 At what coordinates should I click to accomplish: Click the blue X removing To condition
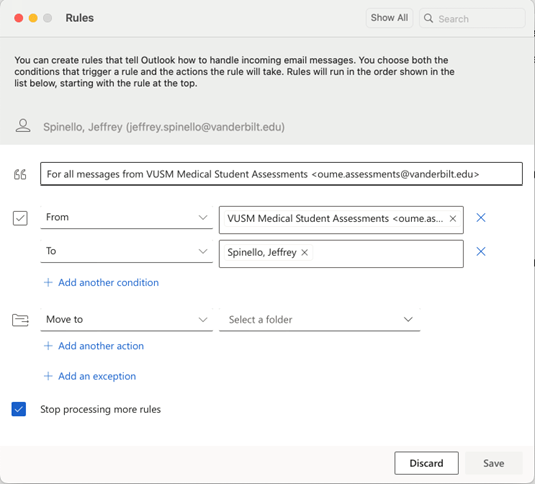481,252
